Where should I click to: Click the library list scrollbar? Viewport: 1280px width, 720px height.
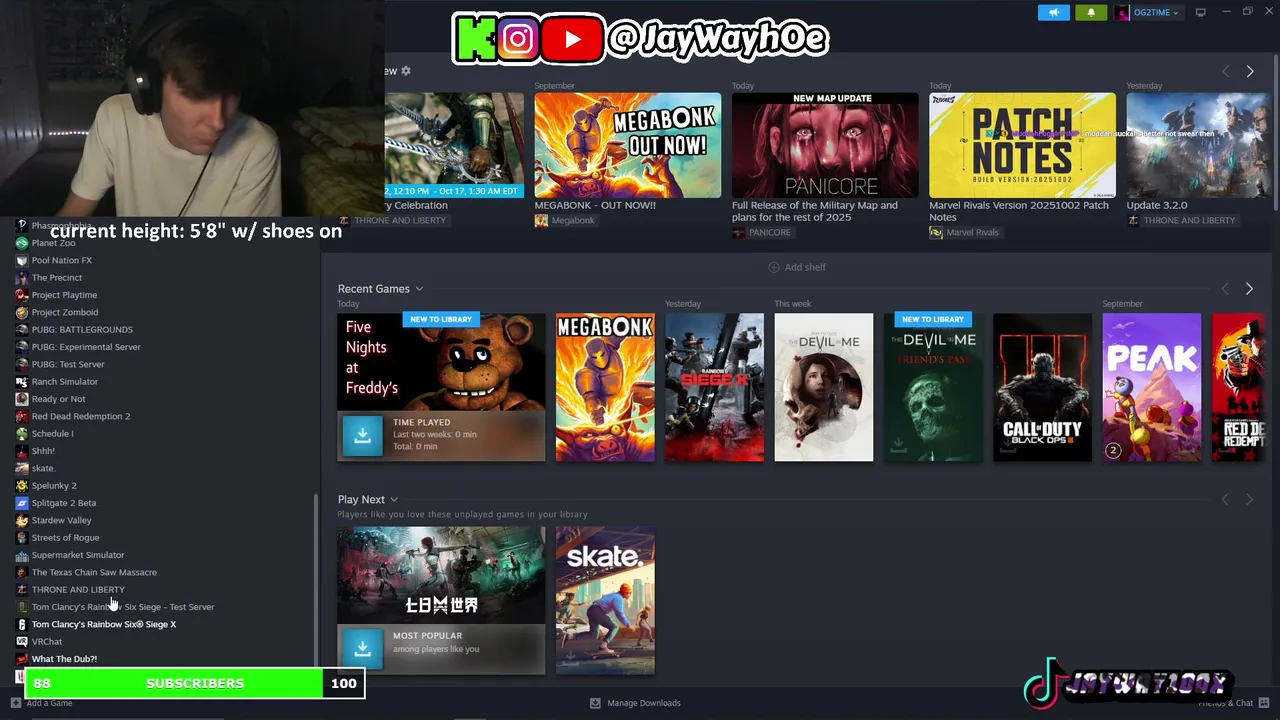click(x=316, y=579)
